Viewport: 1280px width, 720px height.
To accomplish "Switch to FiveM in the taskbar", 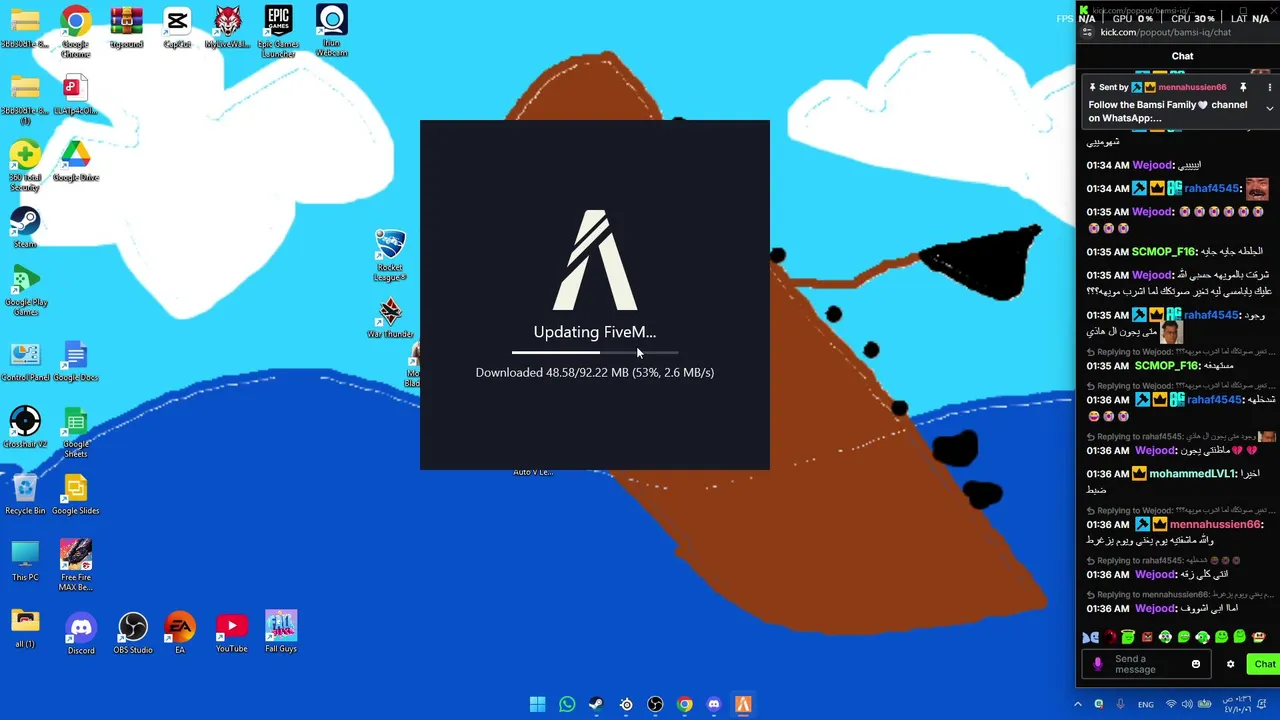I will (x=743, y=704).
